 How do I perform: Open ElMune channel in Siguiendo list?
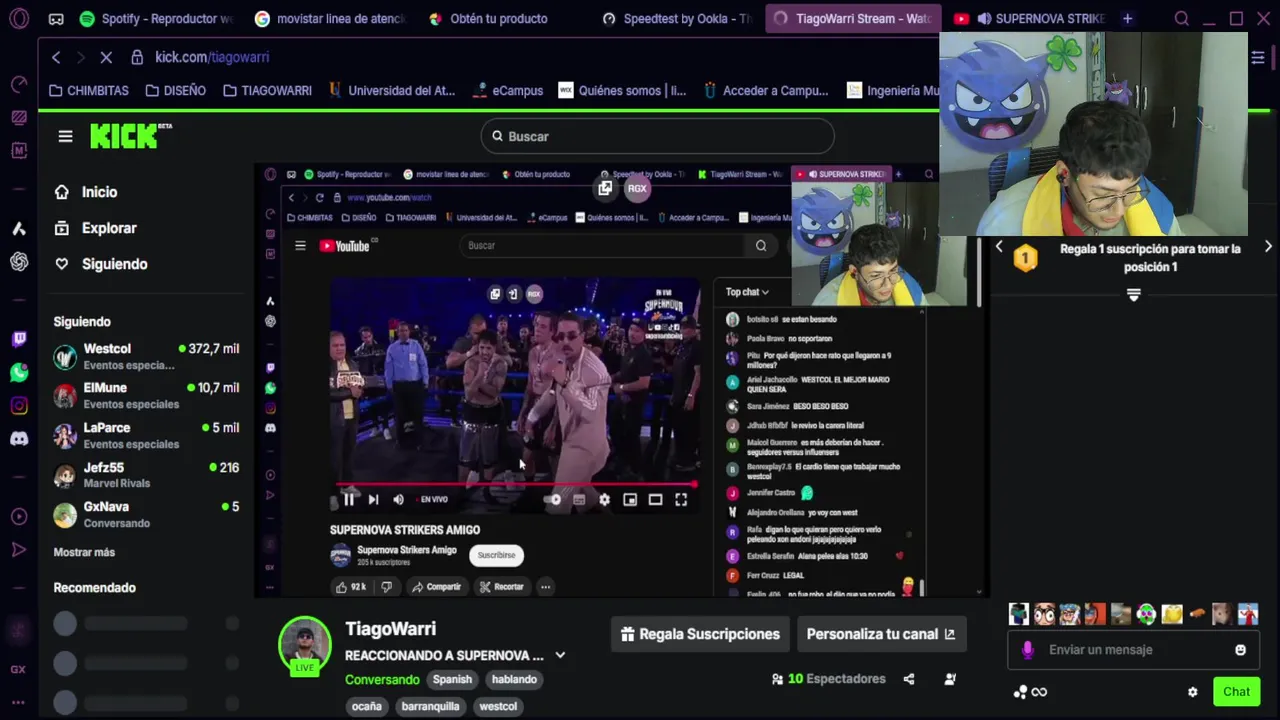146,395
